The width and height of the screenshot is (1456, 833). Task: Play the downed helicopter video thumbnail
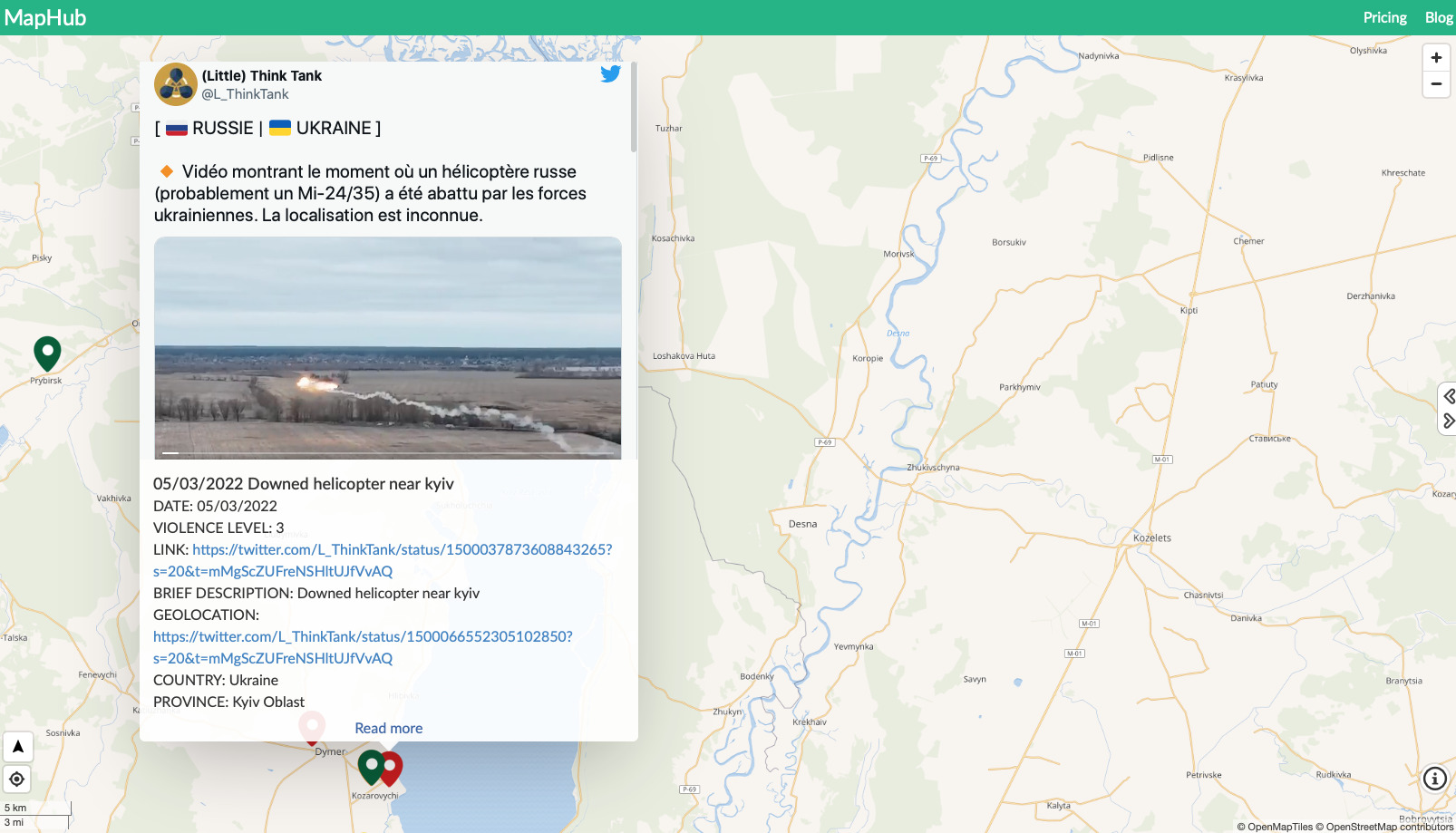[388, 348]
